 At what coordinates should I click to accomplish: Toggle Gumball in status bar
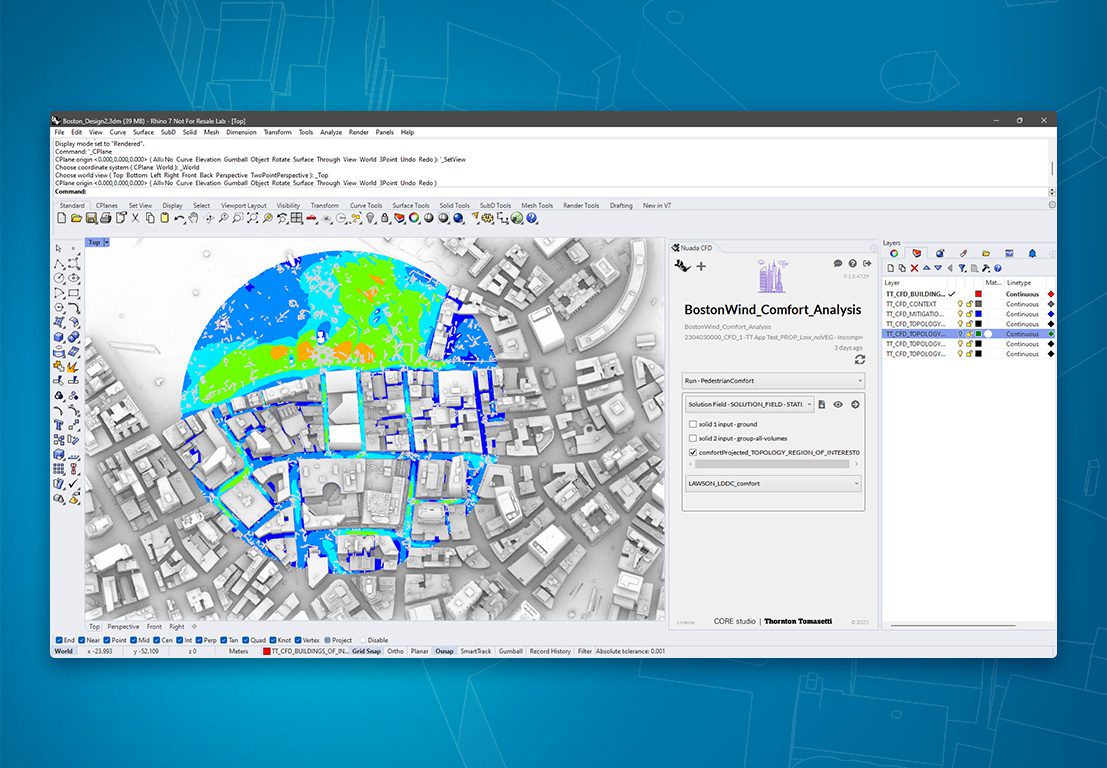tap(510, 651)
